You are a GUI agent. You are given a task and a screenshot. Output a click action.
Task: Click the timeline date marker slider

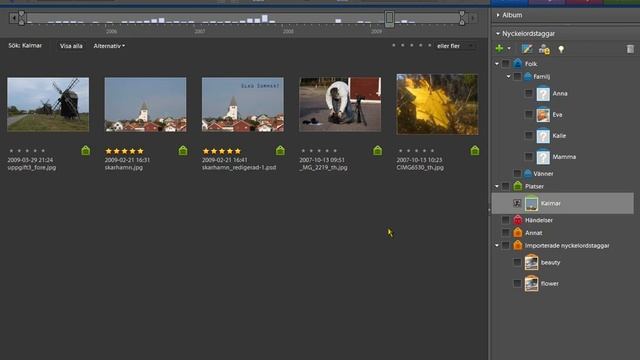[x=389, y=18]
